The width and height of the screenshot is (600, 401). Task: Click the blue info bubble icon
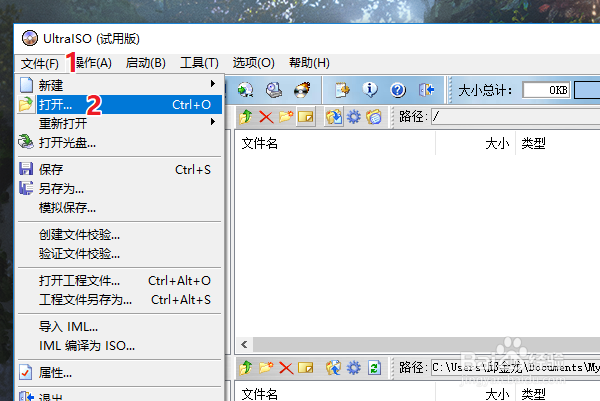pos(370,90)
